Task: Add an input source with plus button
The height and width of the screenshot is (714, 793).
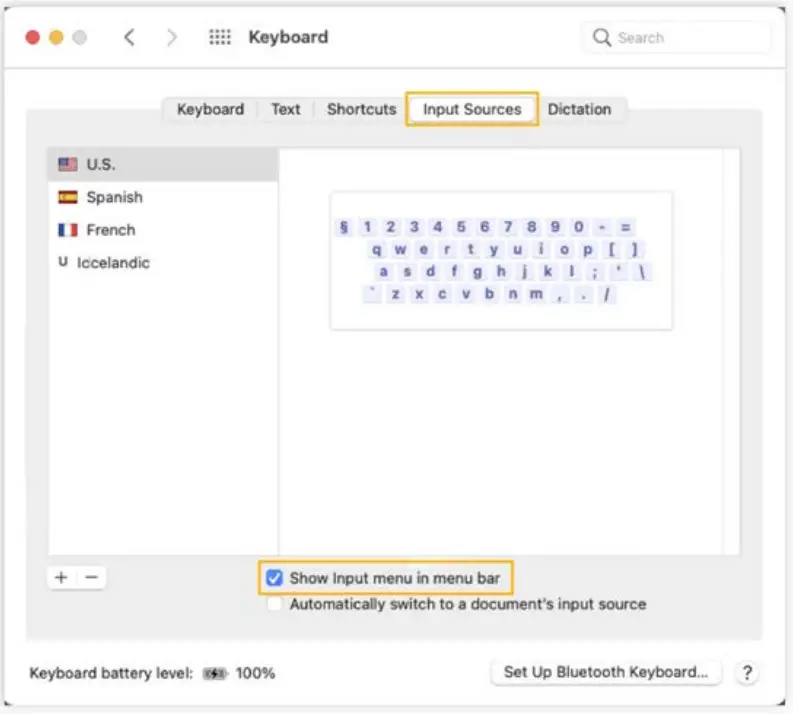Action: tap(62, 577)
